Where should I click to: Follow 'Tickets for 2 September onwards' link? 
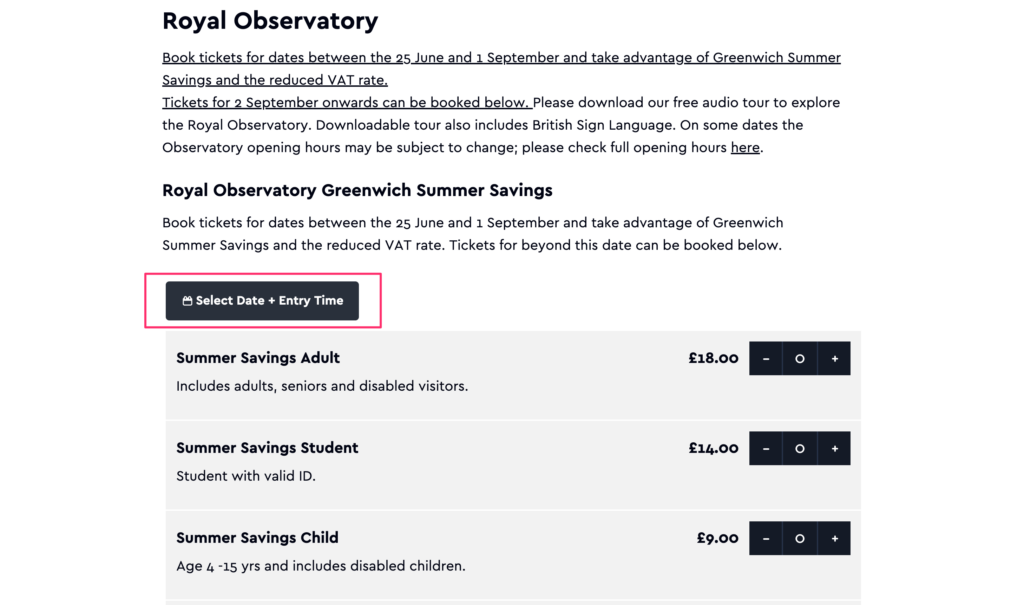(x=347, y=103)
